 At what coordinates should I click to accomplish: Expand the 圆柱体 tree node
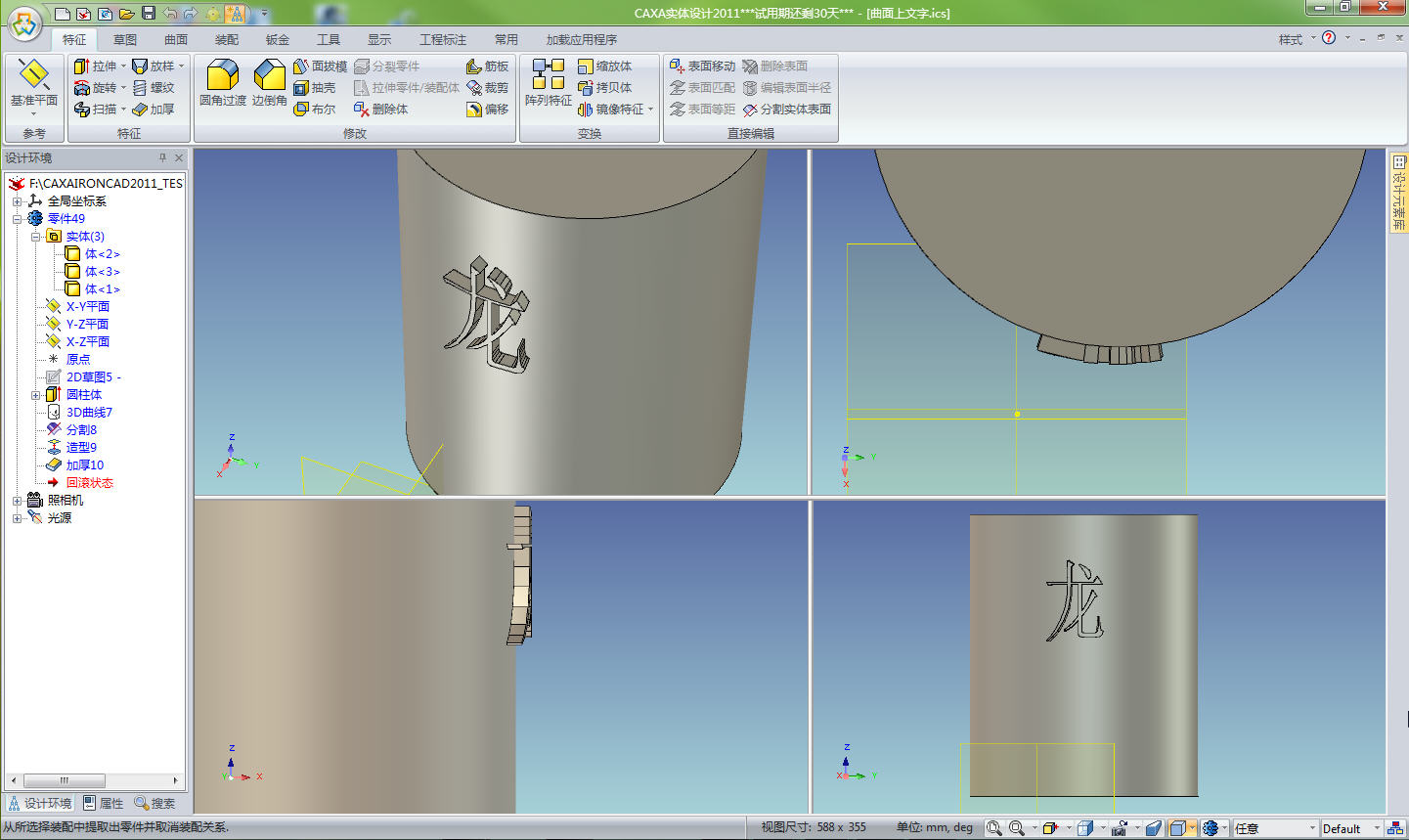click(35, 395)
